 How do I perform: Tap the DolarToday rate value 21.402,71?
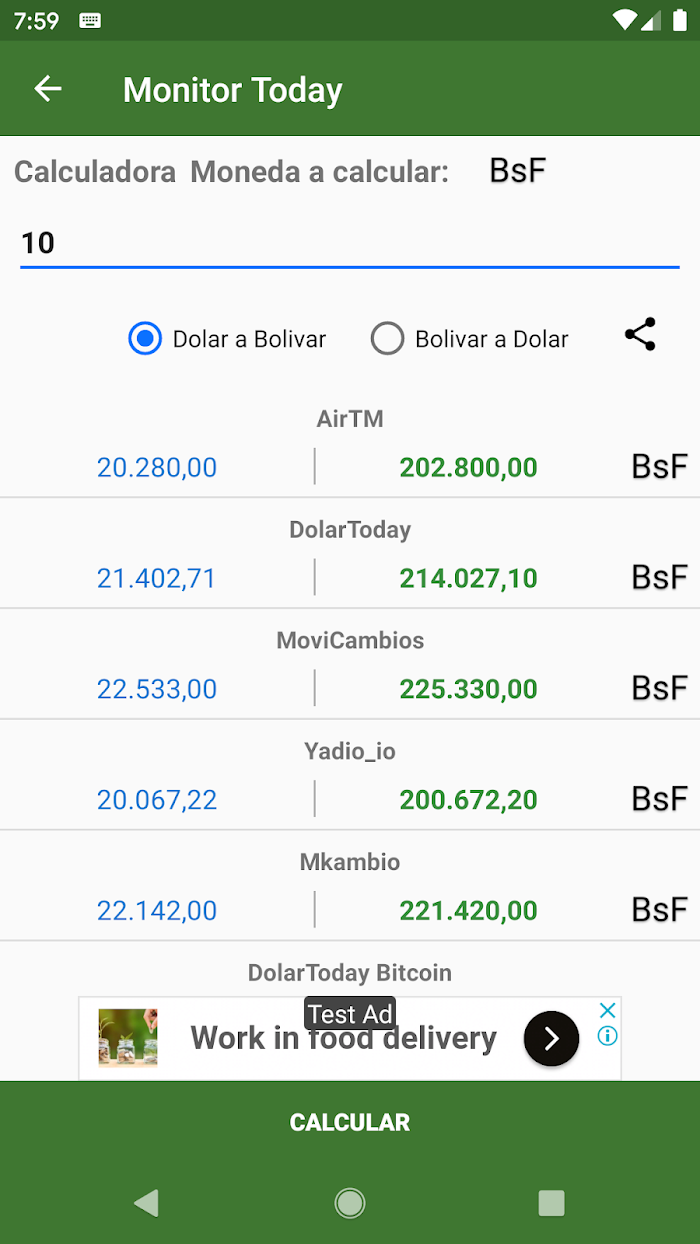(x=156, y=578)
